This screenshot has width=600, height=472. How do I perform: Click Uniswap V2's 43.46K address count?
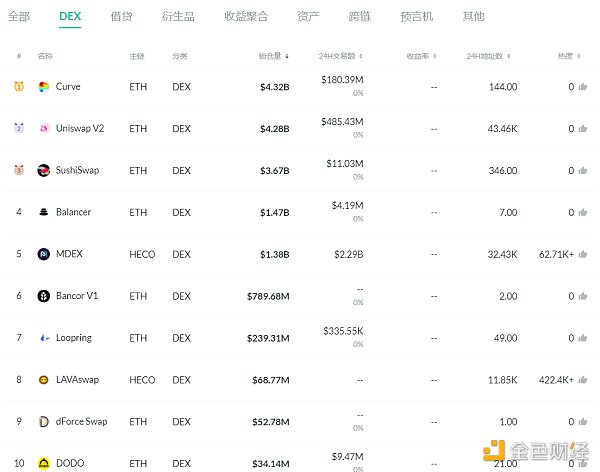click(x=502, y=129)
